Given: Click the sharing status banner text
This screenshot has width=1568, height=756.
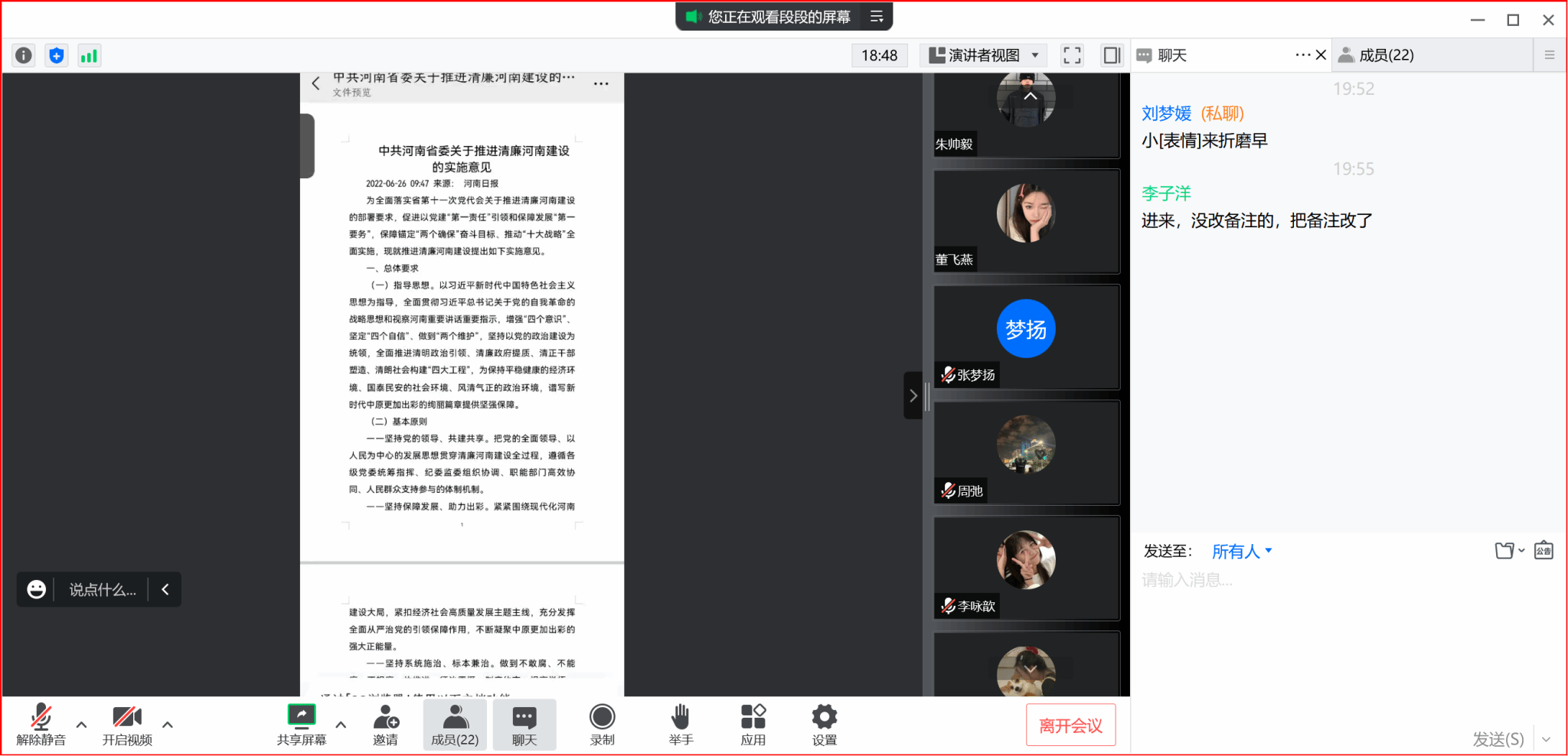Looking at the screenshot, I should (779, 16).
